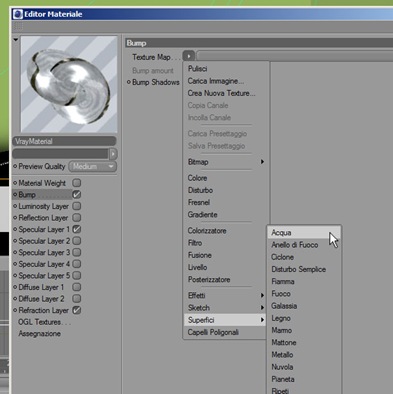This screenshot has height=394, width=393.
Task: Enable the Diffuse Layer 2 checkbox
Action: pos(77,299)
